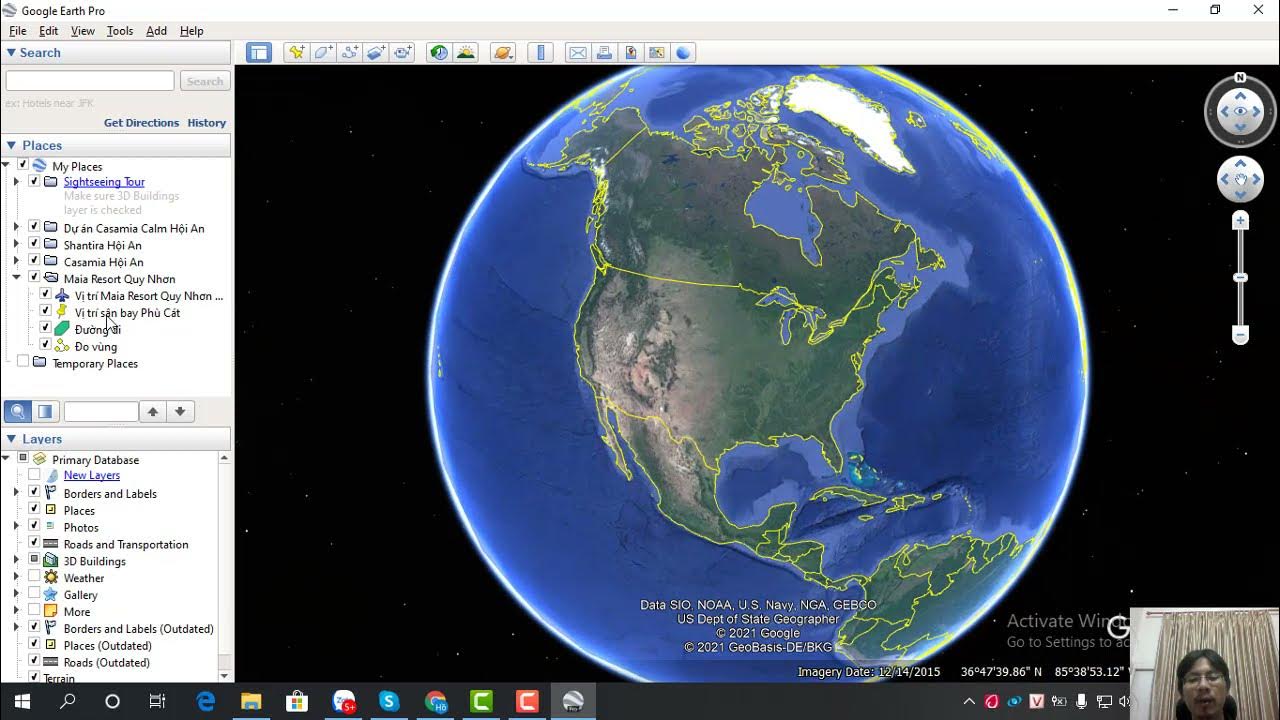
Task: Click the Places search magnifier button
Action: click(17, 411)
